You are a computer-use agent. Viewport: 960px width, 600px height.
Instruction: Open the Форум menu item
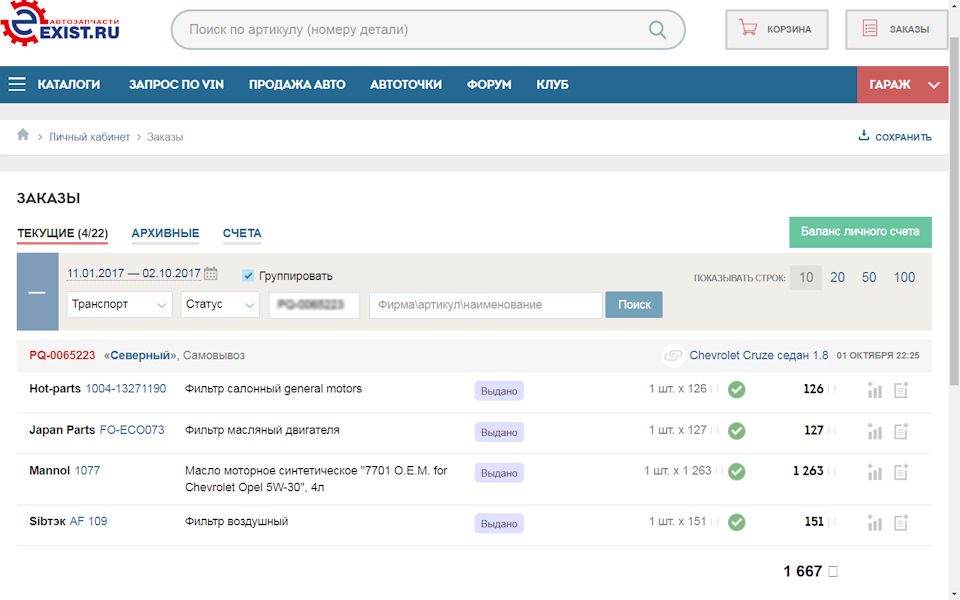[x=489, y=84]
